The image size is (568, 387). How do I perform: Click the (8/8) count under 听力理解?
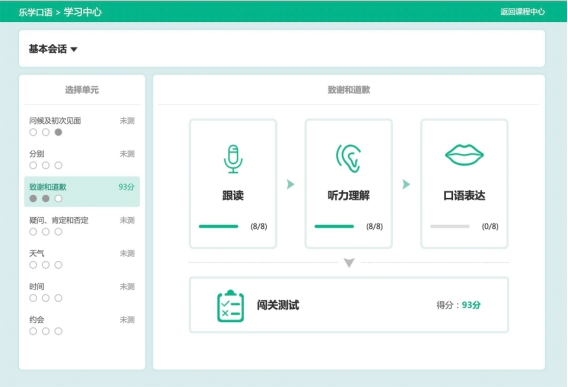pos(374,226)
